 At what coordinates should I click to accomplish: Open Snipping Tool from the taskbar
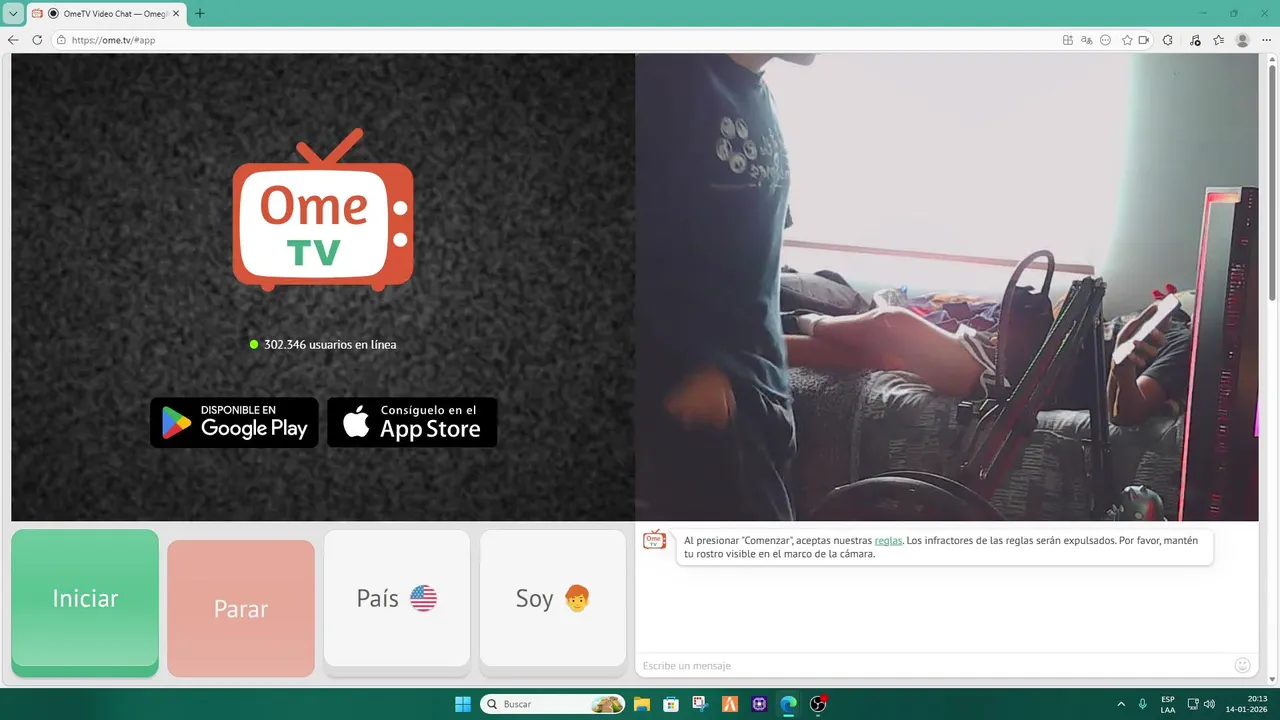pyautogui.click(x=700, y=704)
